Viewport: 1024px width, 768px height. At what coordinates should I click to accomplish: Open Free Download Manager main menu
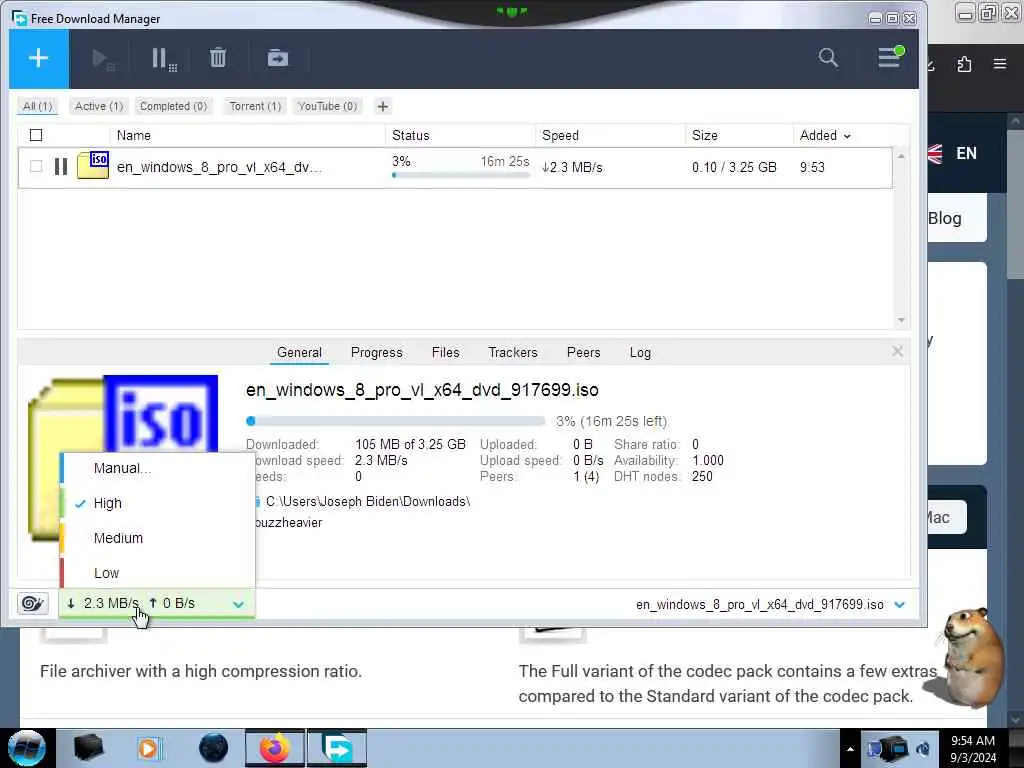click(x=890, y=57)
